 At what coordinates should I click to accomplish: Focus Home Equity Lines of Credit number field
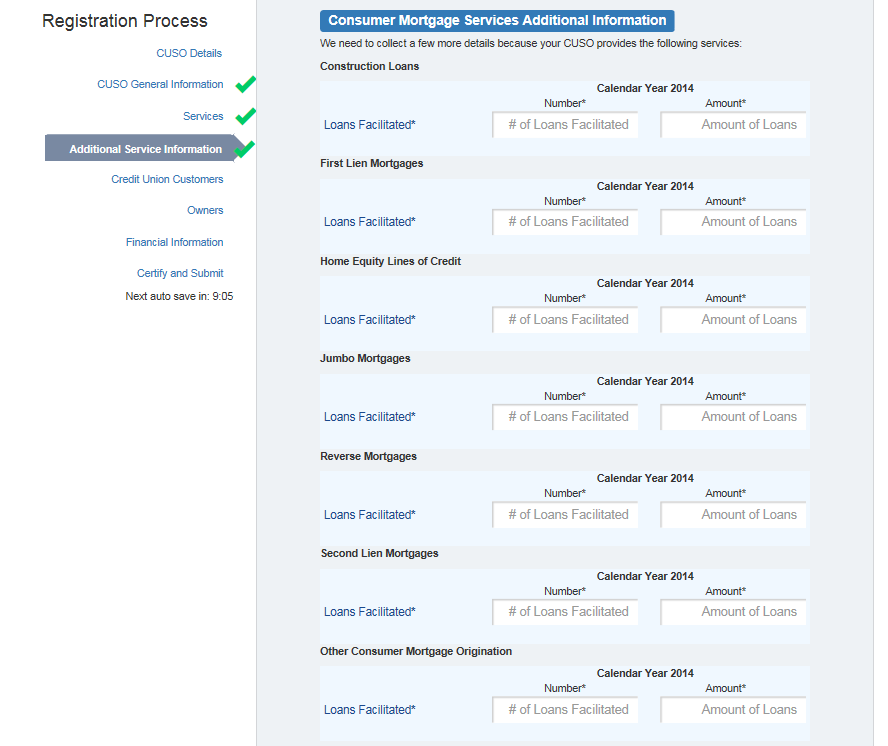pos(565,319)
